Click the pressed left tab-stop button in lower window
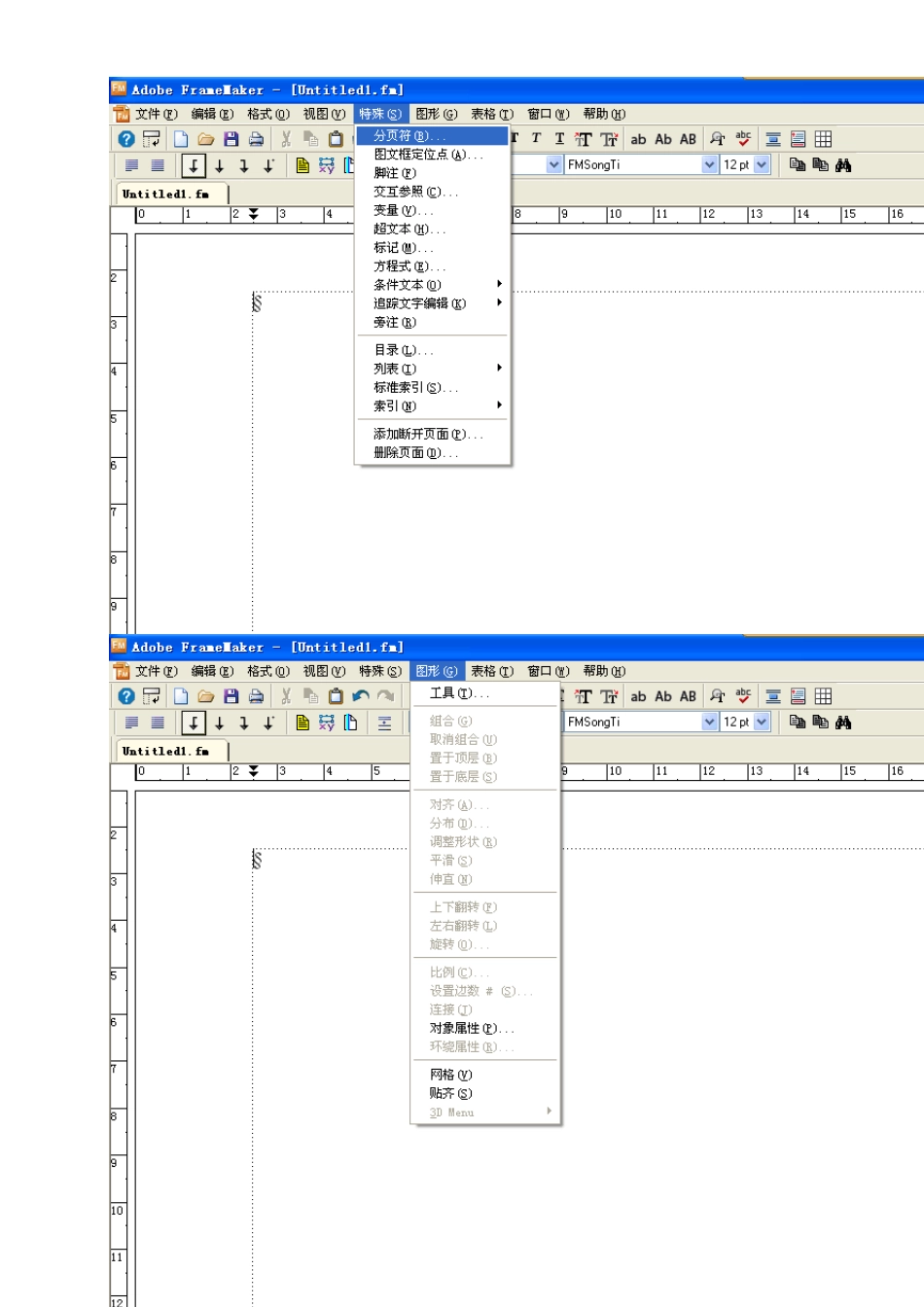This screenshot has width=924, height=1307. click(x=194, y=723)
